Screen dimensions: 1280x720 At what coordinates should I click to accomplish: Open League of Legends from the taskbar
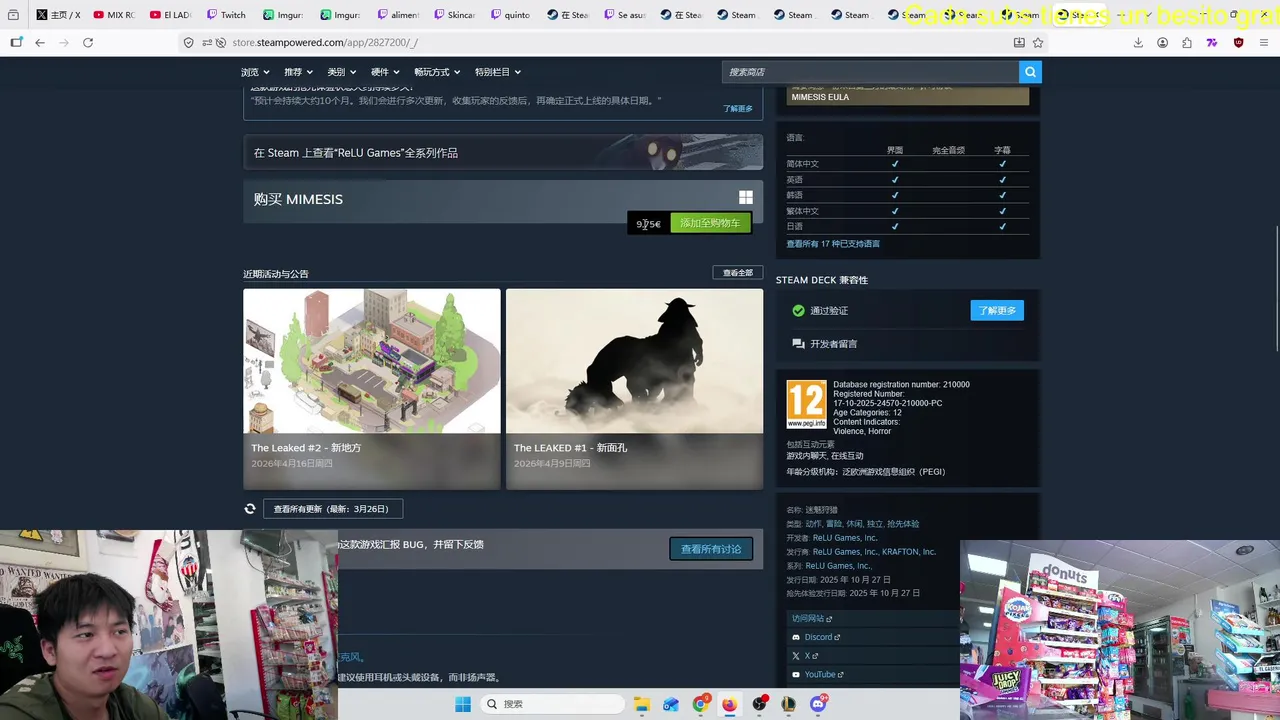click(x=789, y=704)
